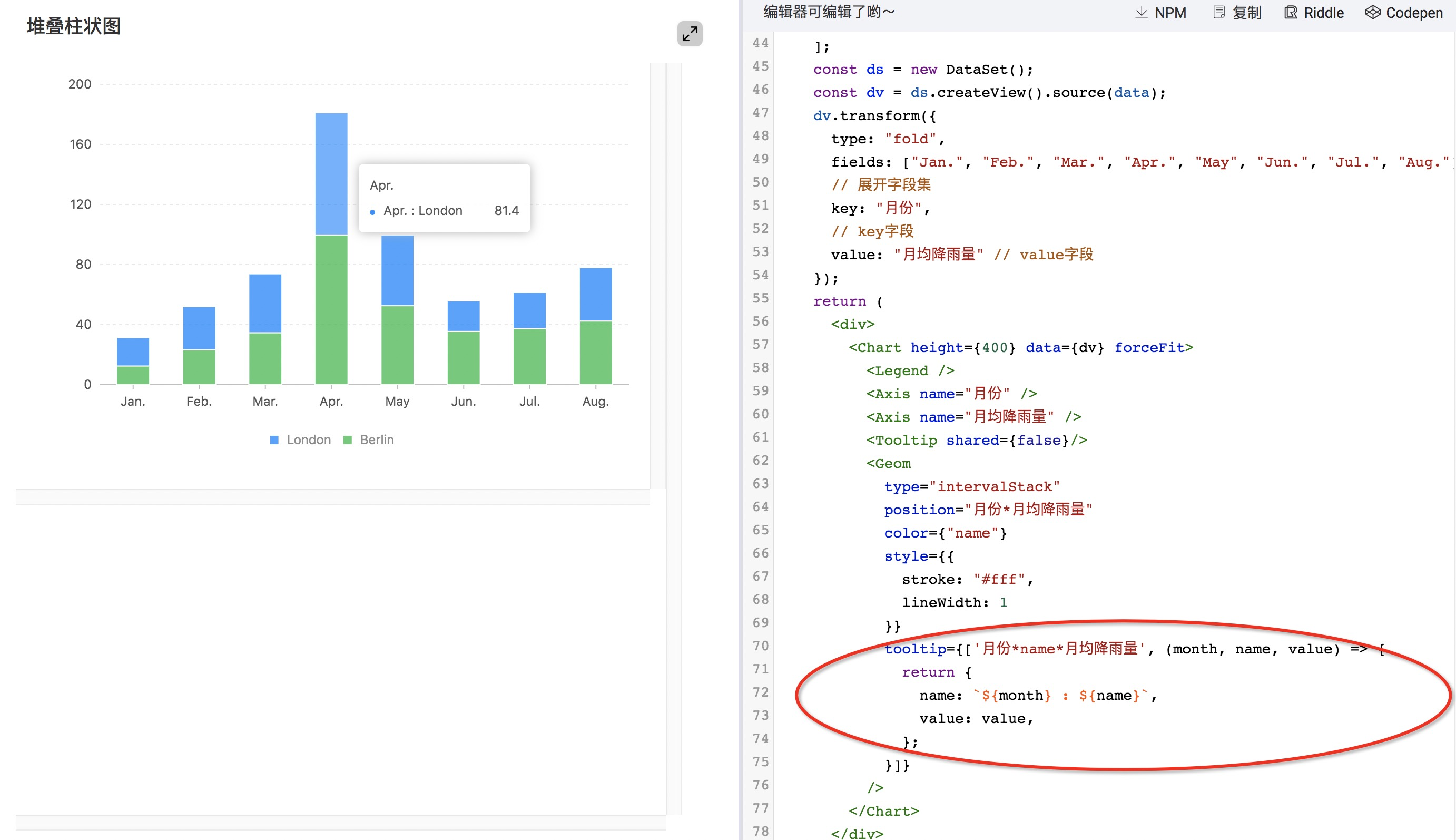Click the green Berlin bar for May

(397, 345)
